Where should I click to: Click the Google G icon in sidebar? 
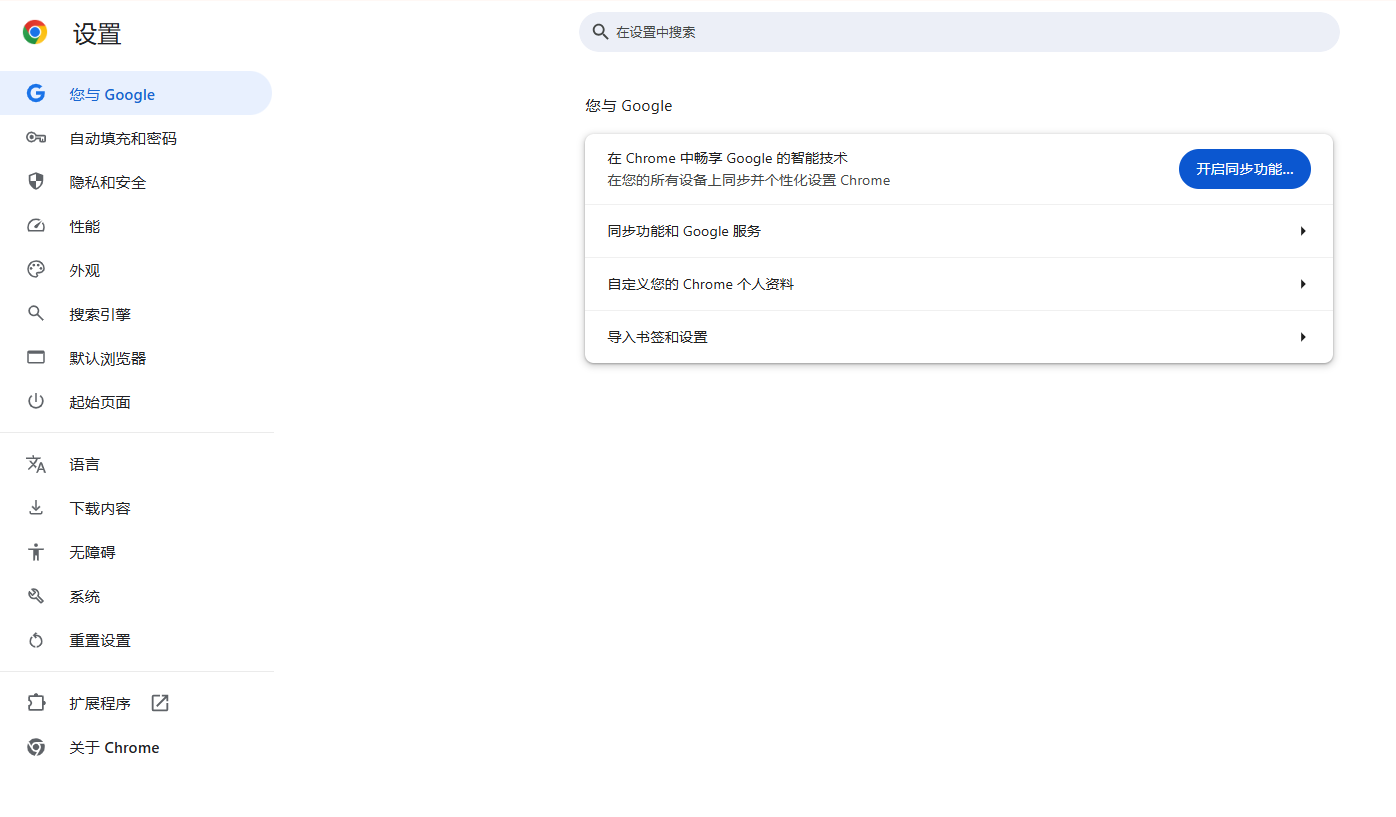coord(36,94)
